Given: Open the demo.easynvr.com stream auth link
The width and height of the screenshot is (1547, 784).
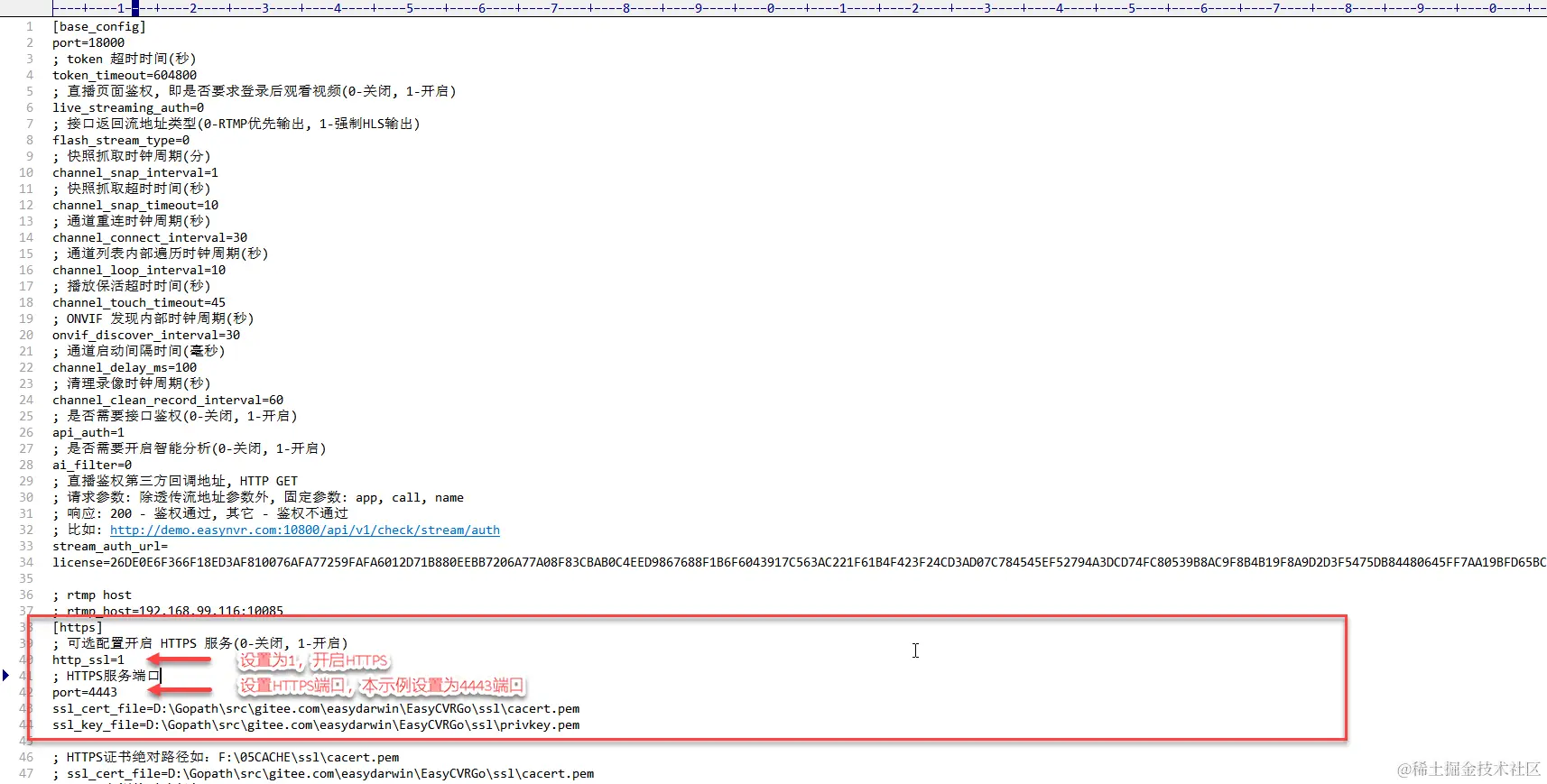Looking at the screenshot, I should 305,530.
